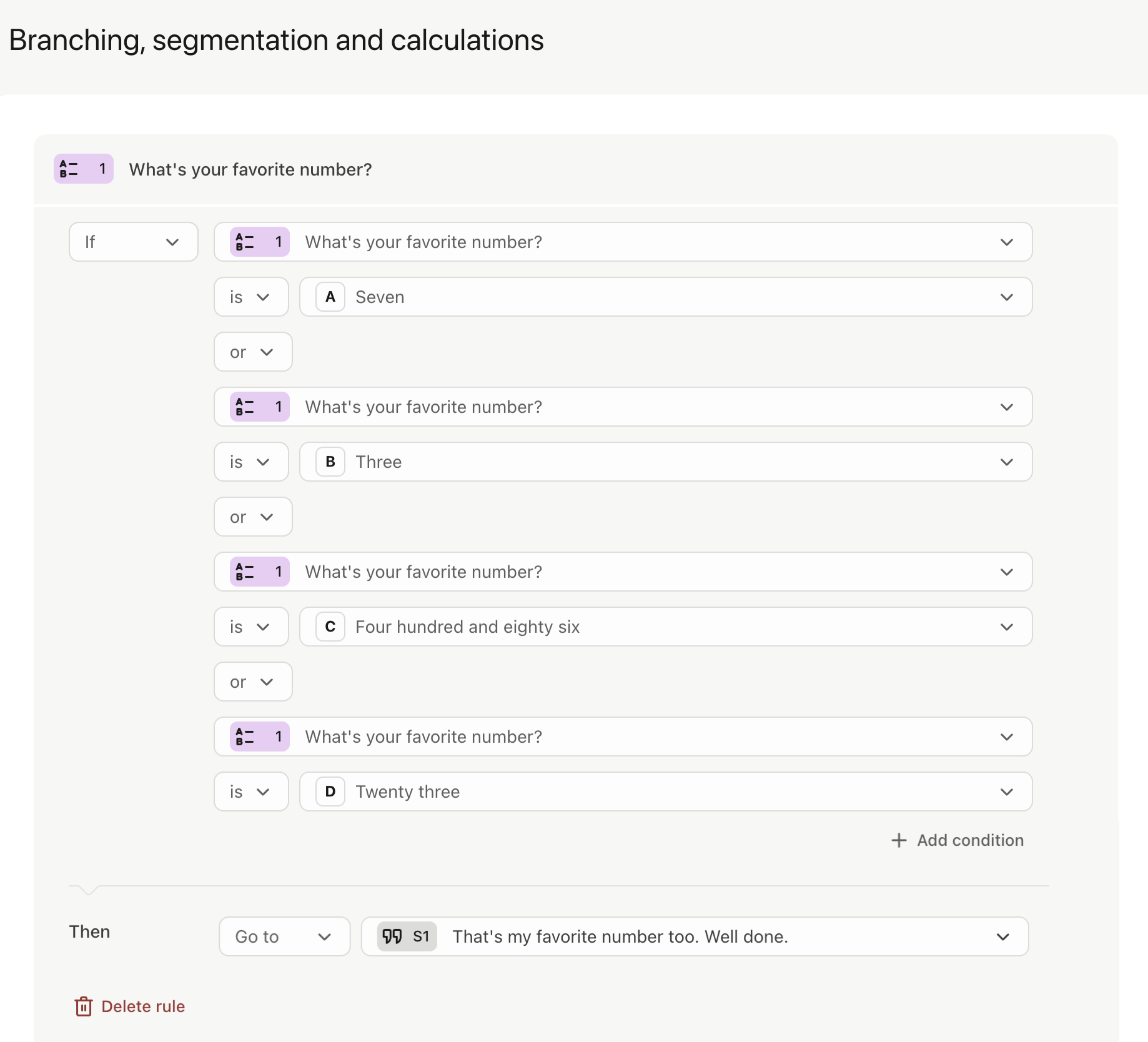1148x1042 pixels.
Task: Open the answer dropdown showing Seven
Action: click(x=666, y=297)
